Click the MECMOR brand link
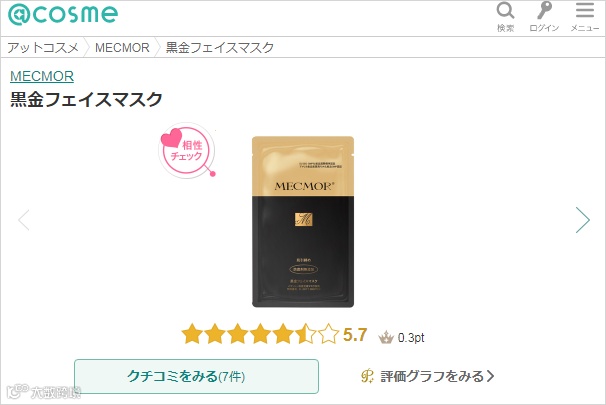Viewport: 606px width, 405px height. [x=42, y=76]
